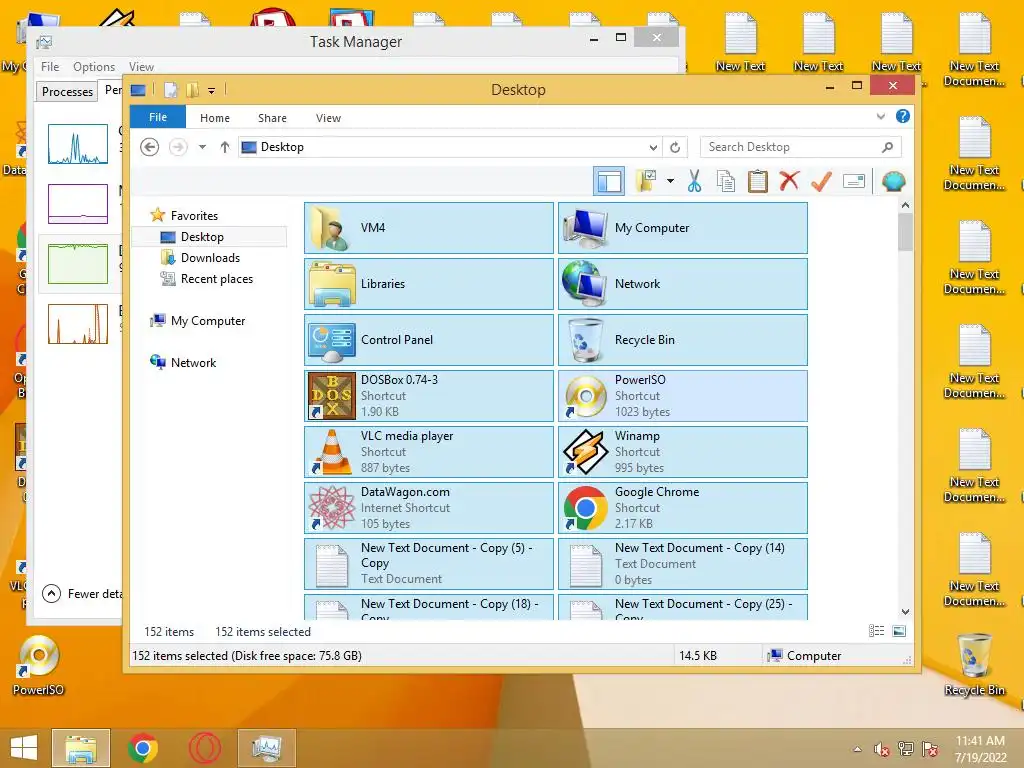Click Fewer details in Task Manager
This screenshot has height=768, width=1024.
coord(82,594)
